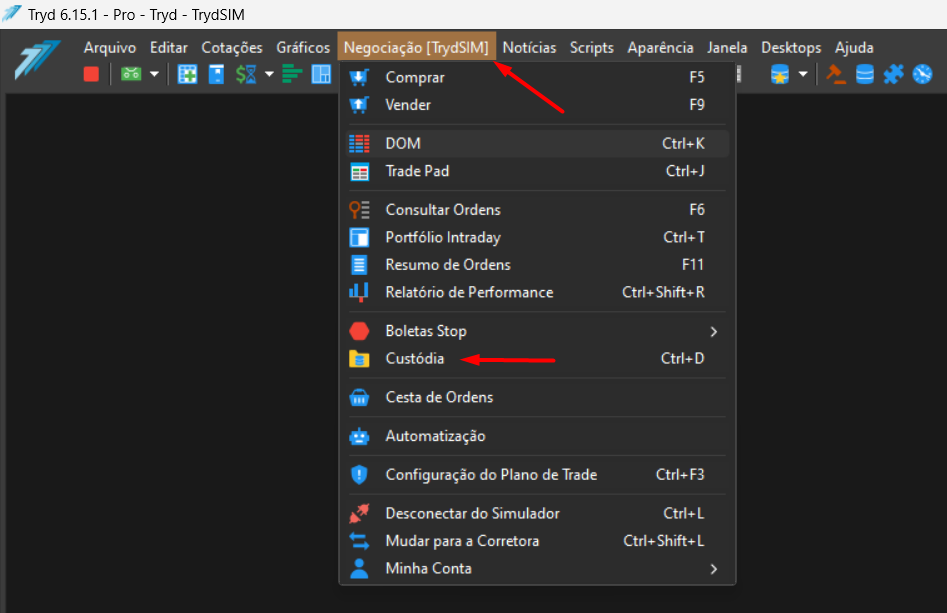
Task: Open the Scripts menu
Action: tap(592, 48)
